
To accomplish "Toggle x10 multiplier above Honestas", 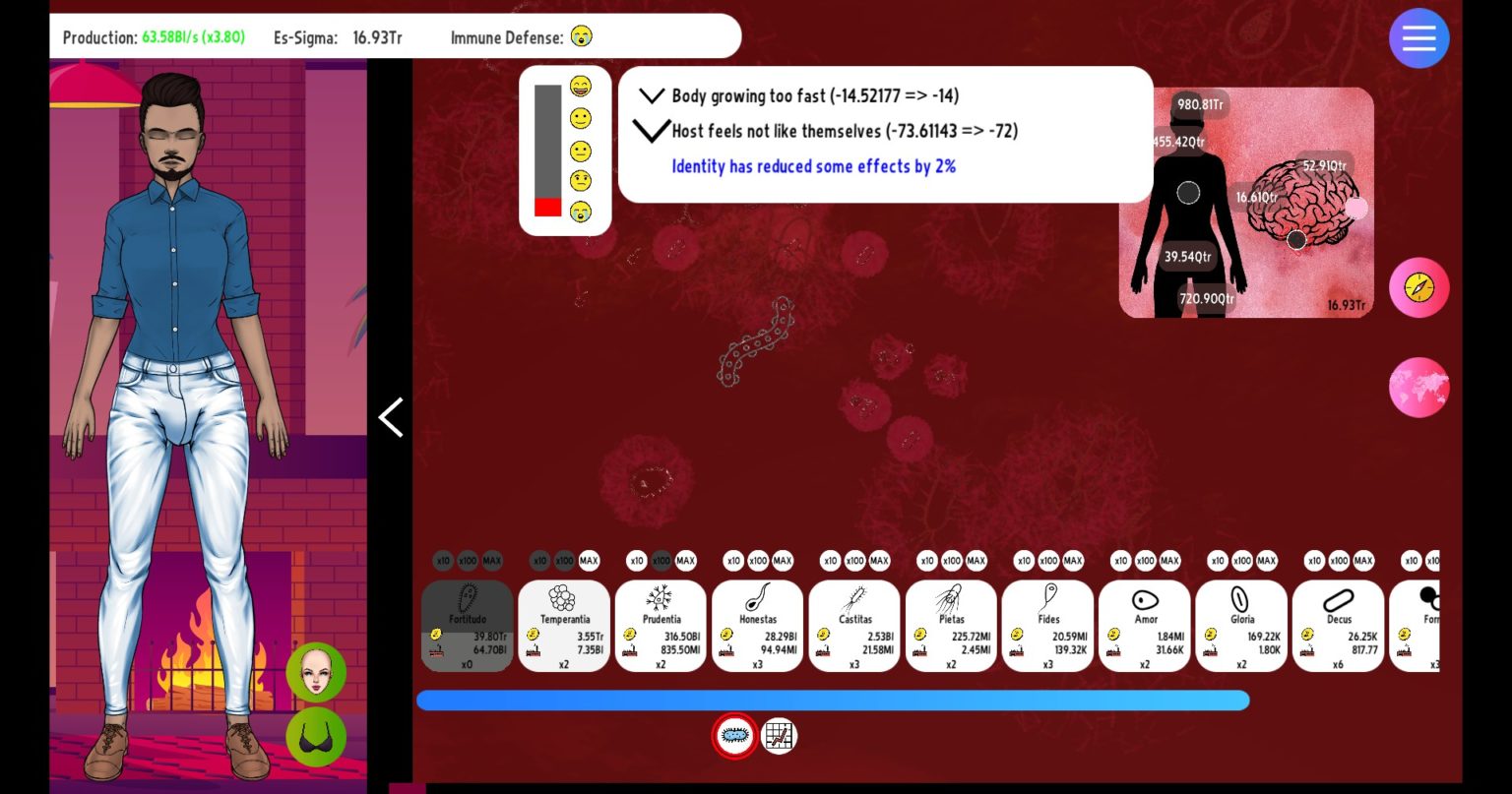I will coord(733,561).
